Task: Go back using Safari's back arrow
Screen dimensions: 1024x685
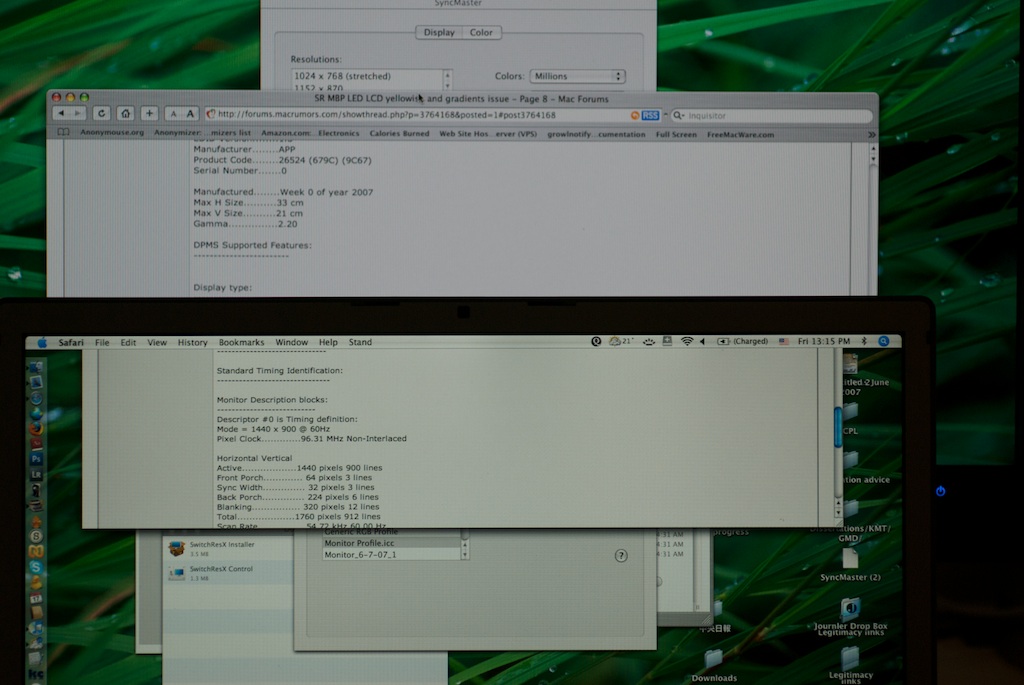Action: 61,114
